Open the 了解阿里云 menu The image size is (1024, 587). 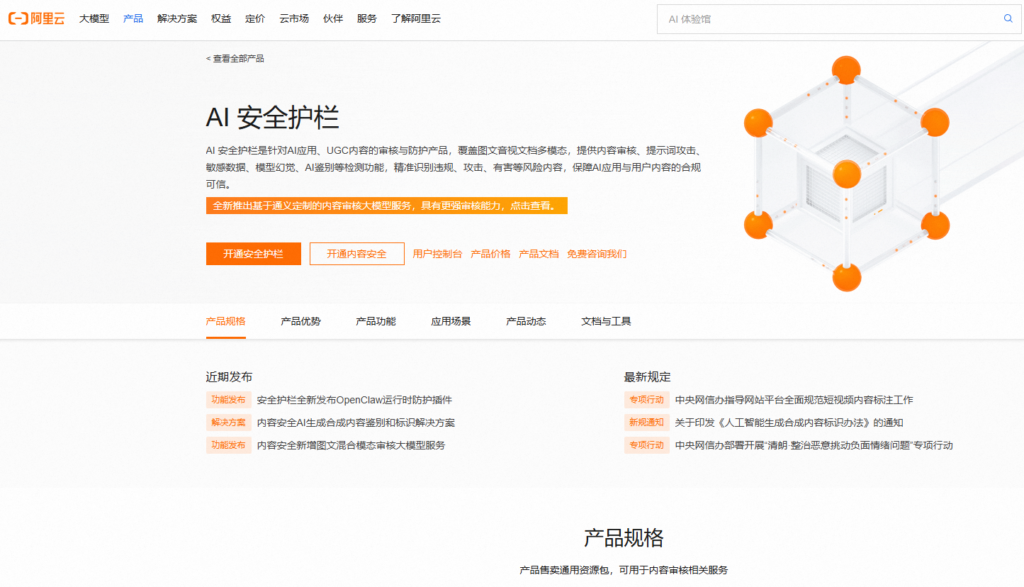(416, 19)
